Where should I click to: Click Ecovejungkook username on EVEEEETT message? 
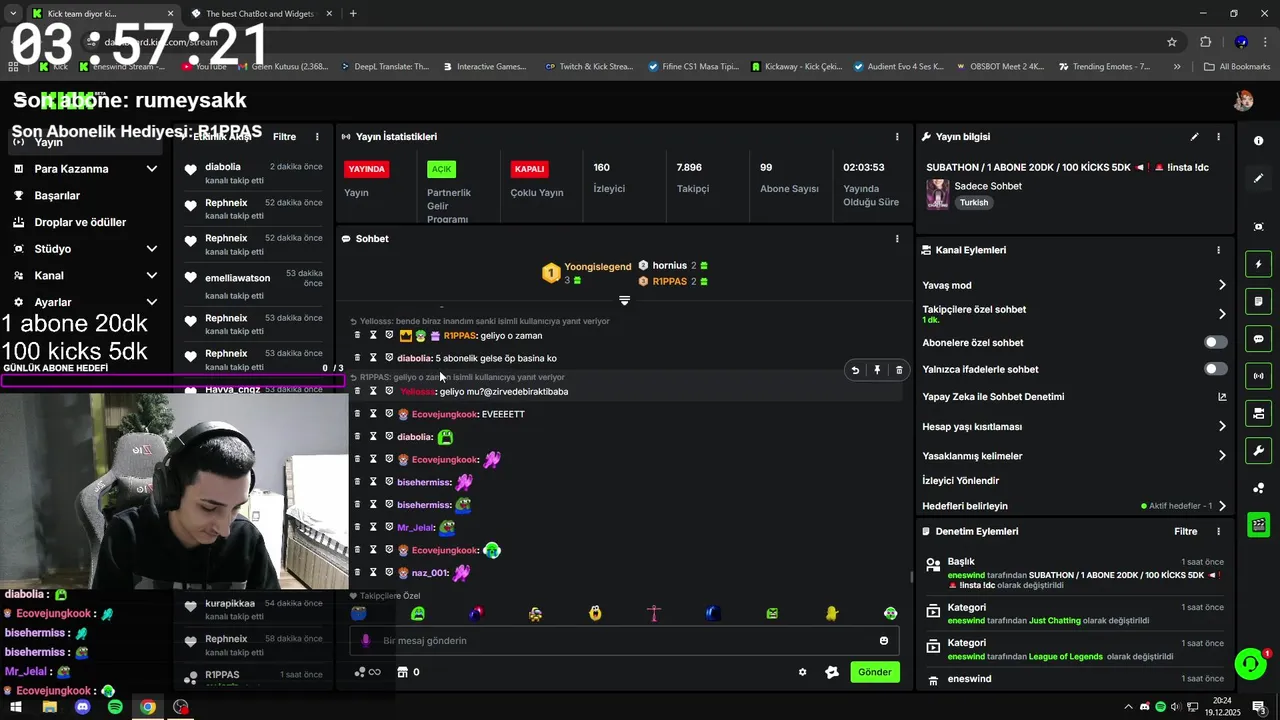(x=444, y=414)
